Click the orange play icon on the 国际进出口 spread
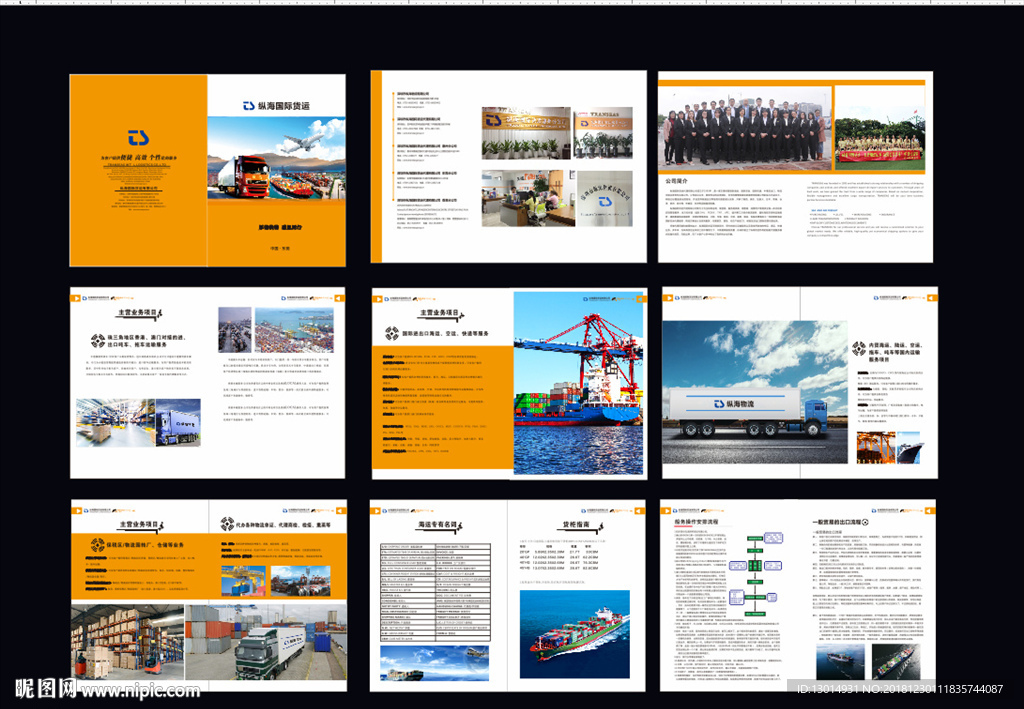The image size is (1024, 709). (377, 299)
